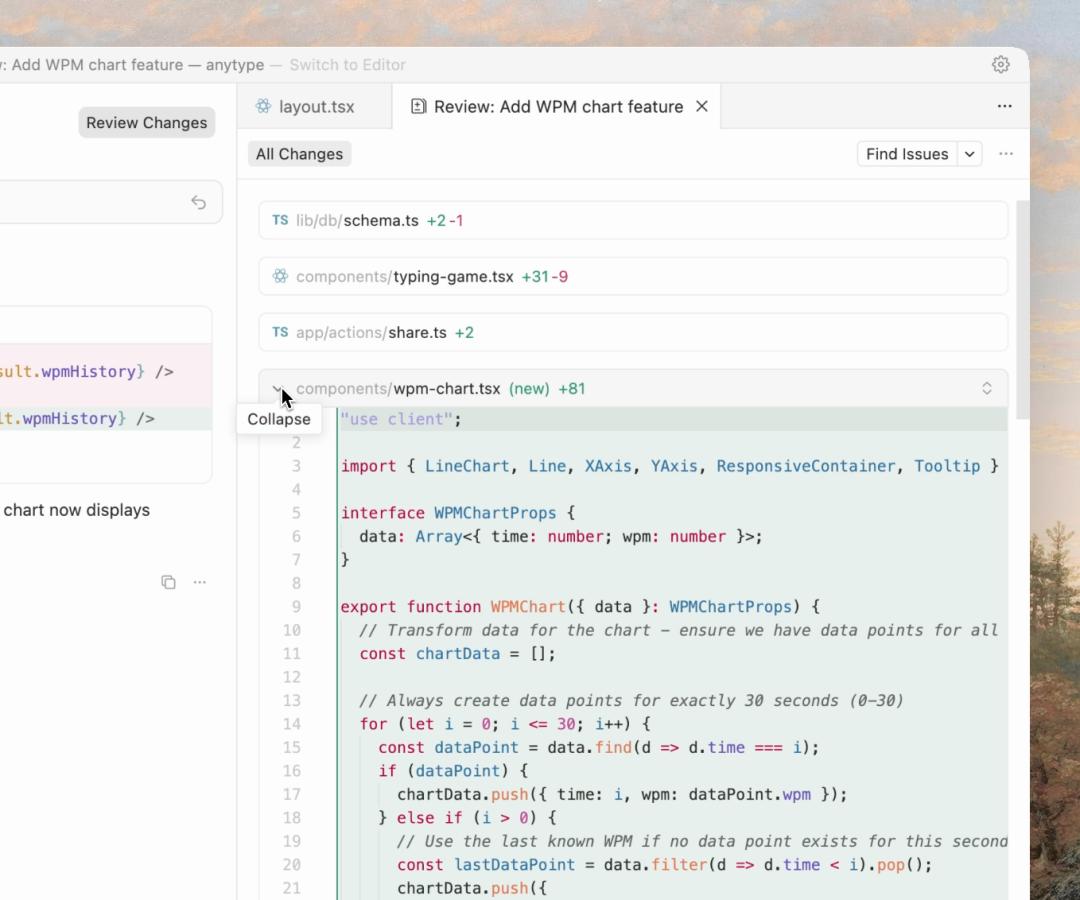Open settings via the gear icon
1080x900 pixels.
1000,65
